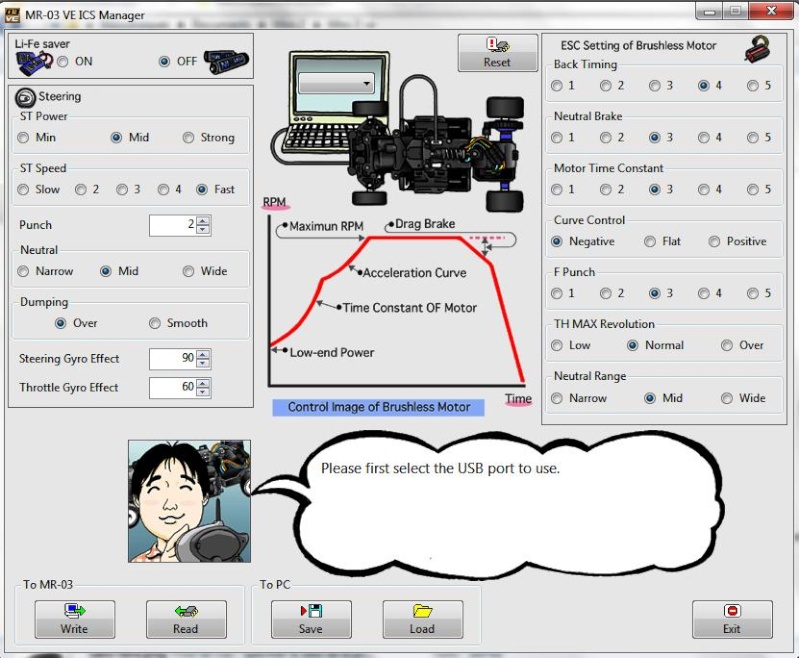Image resolution: width=799 pixels, height=658 pixels.
Task: Set Curve Control to Positive
Action: [714, 242]
